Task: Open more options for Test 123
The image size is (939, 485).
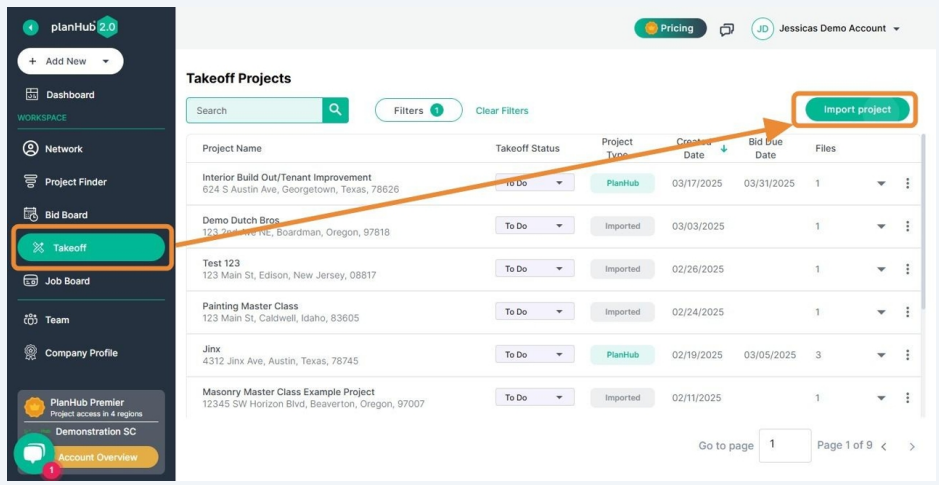Action: point(907,269)
